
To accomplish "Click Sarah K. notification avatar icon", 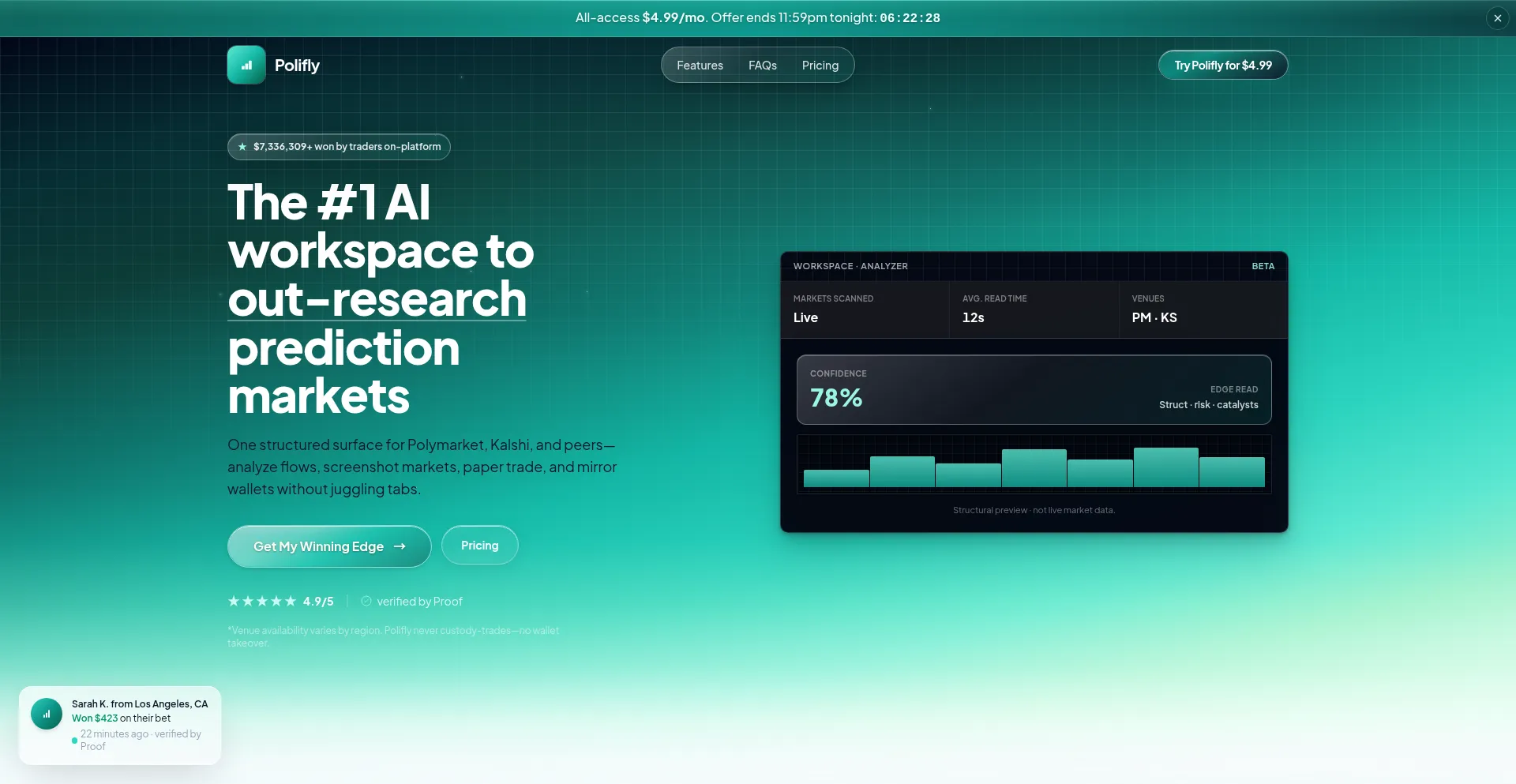I will (x=47, y=714).
